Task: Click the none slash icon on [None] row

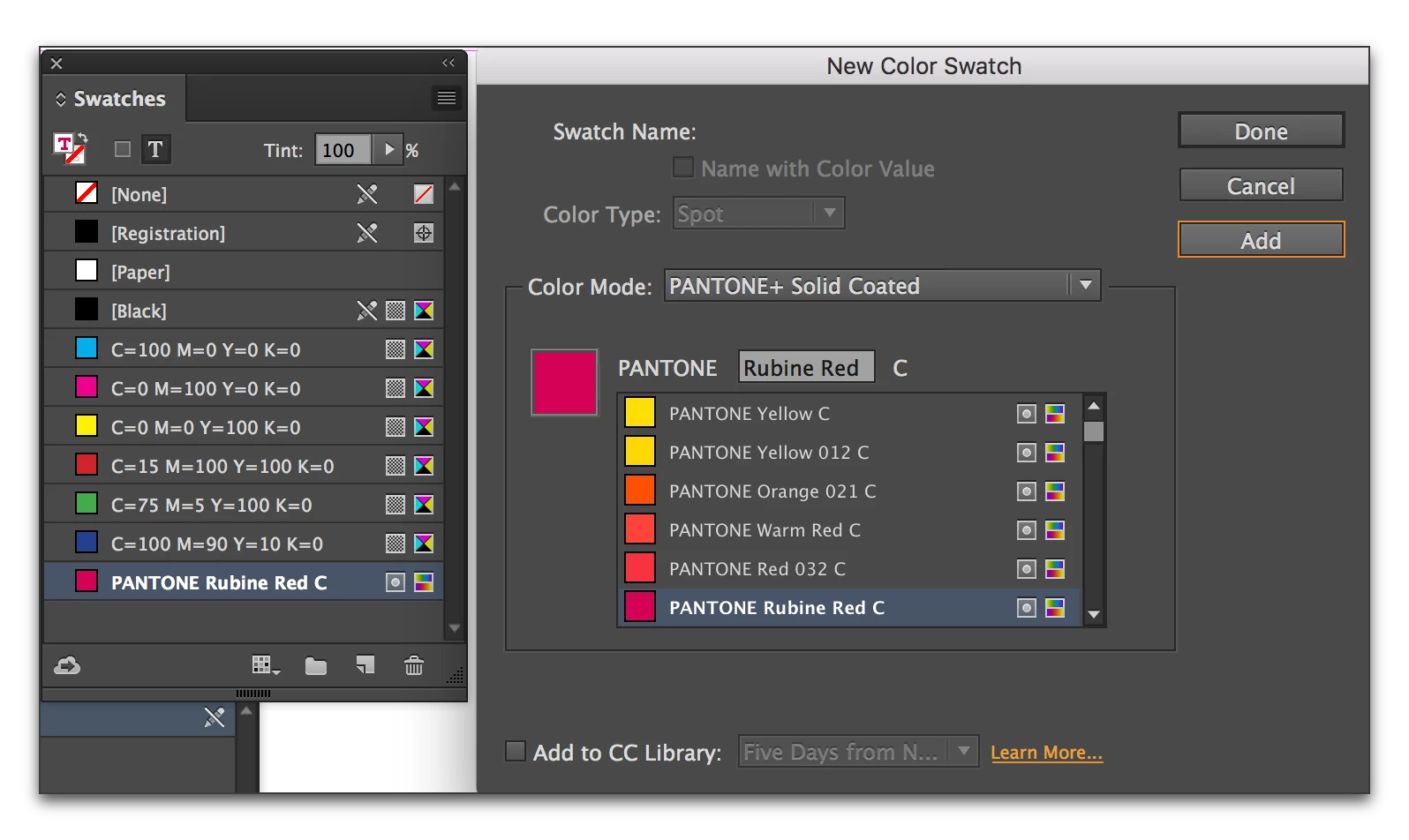Action: pos(424,194)
